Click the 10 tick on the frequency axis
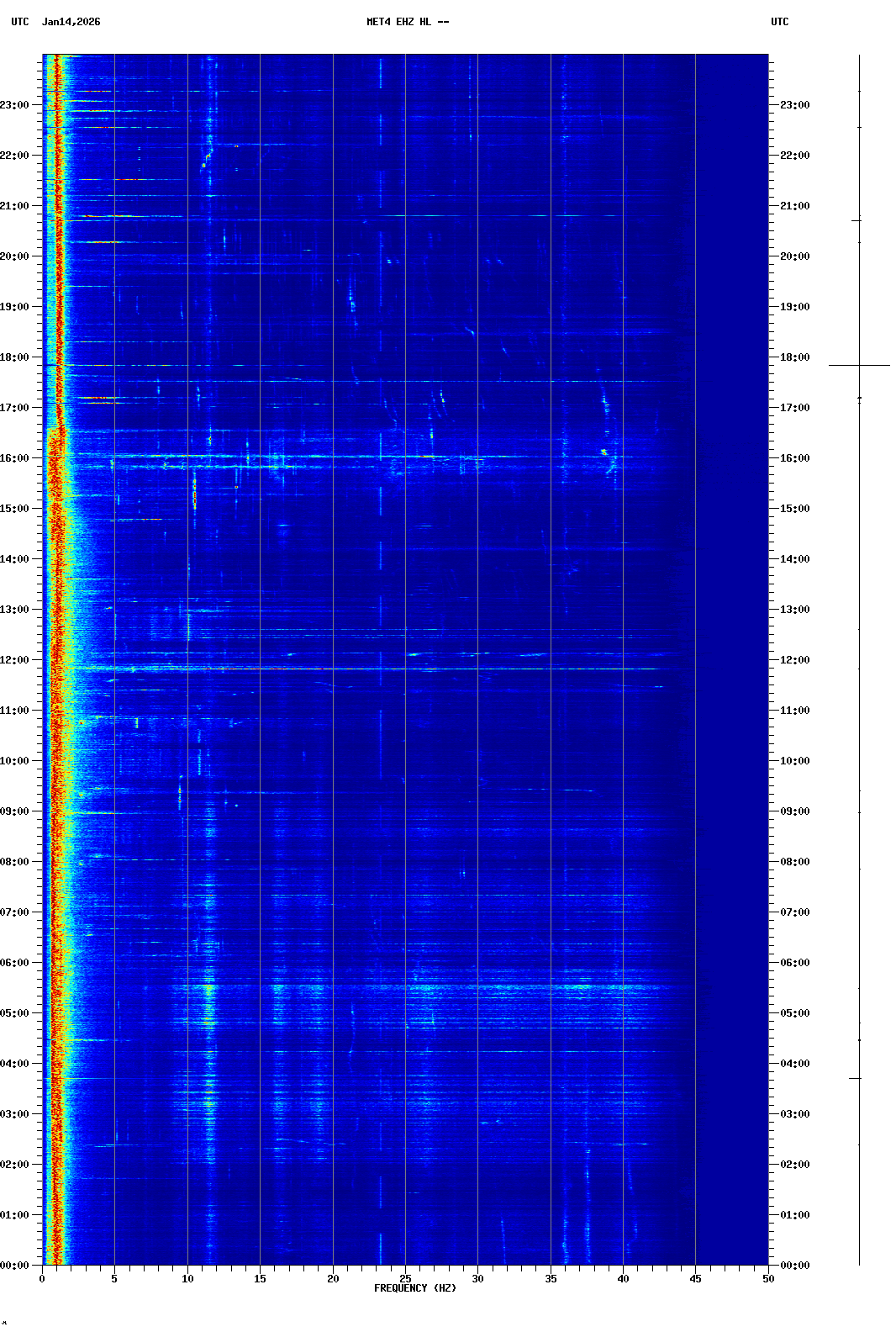896x1332 pixels. (x=187, y=1279)
